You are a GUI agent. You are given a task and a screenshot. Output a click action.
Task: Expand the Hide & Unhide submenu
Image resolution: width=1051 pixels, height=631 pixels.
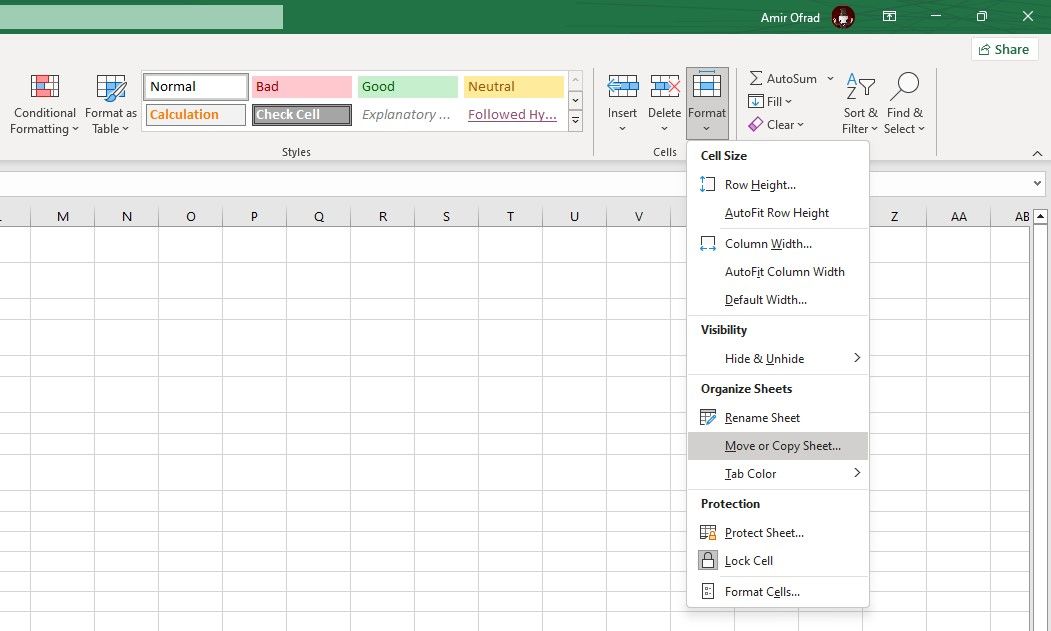coord(764,358)
